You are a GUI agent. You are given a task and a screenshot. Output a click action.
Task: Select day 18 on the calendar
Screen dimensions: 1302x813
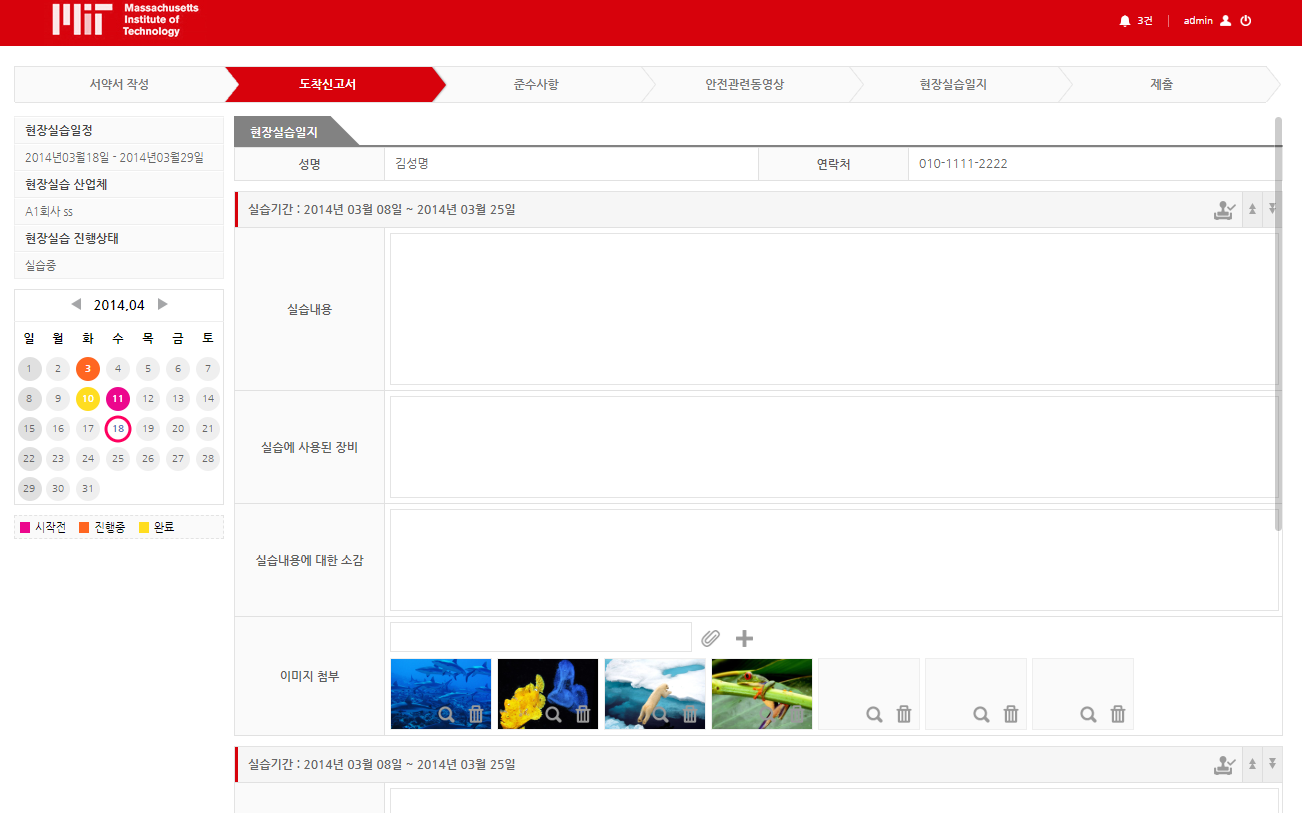tap(118, 428)
